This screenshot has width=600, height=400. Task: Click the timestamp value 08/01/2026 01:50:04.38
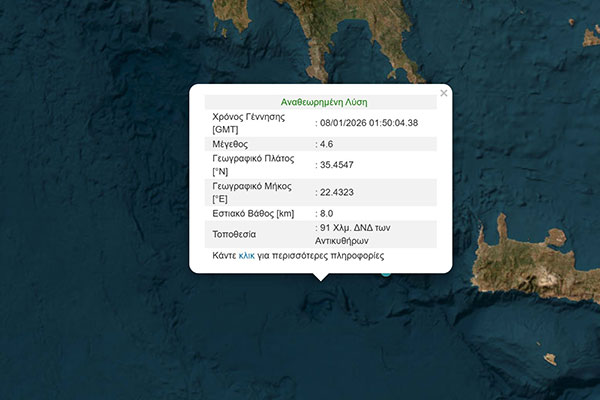pyautogui.click(x=369, y=123)
